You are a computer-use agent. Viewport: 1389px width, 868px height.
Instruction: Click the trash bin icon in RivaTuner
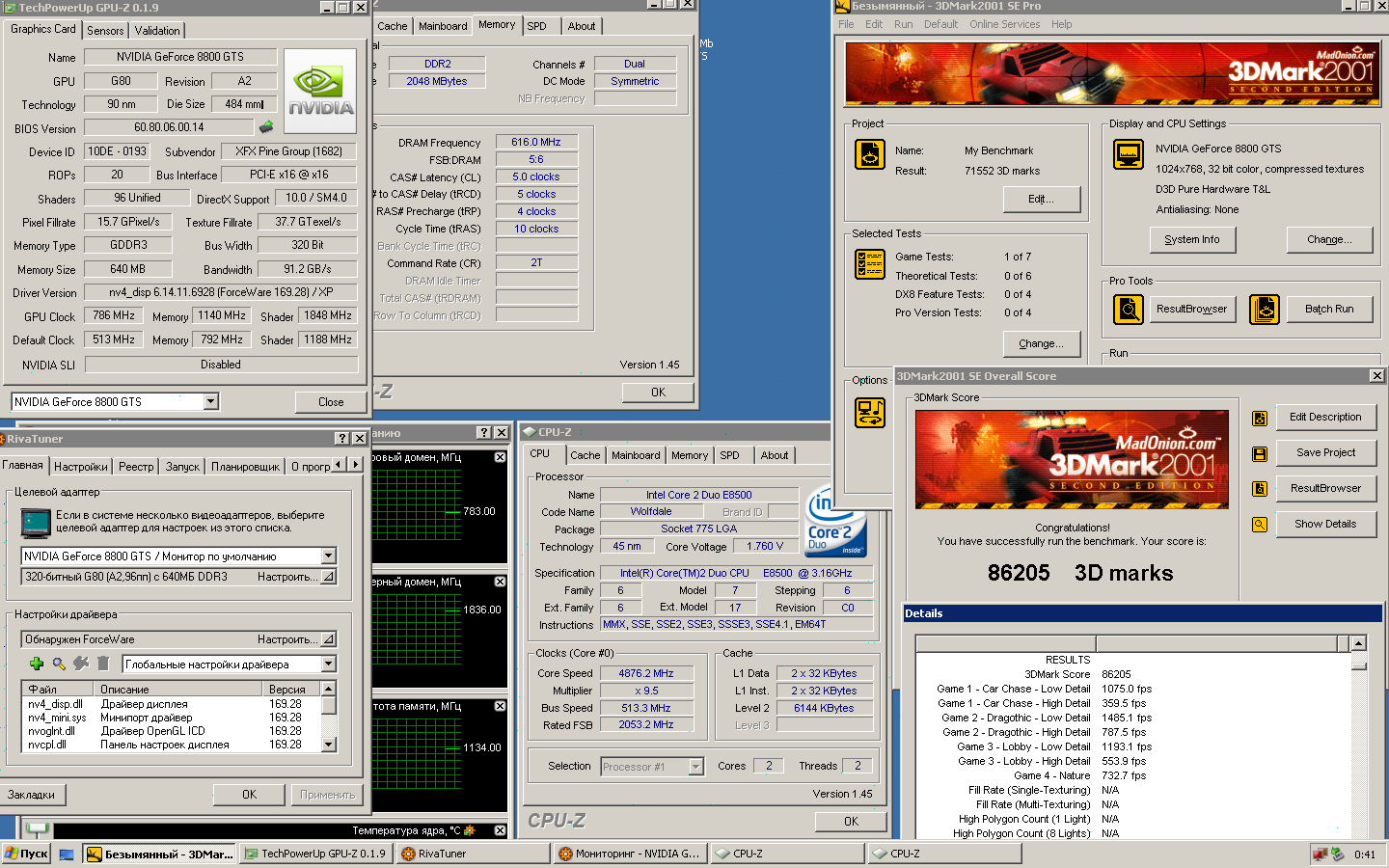[101, 664]
